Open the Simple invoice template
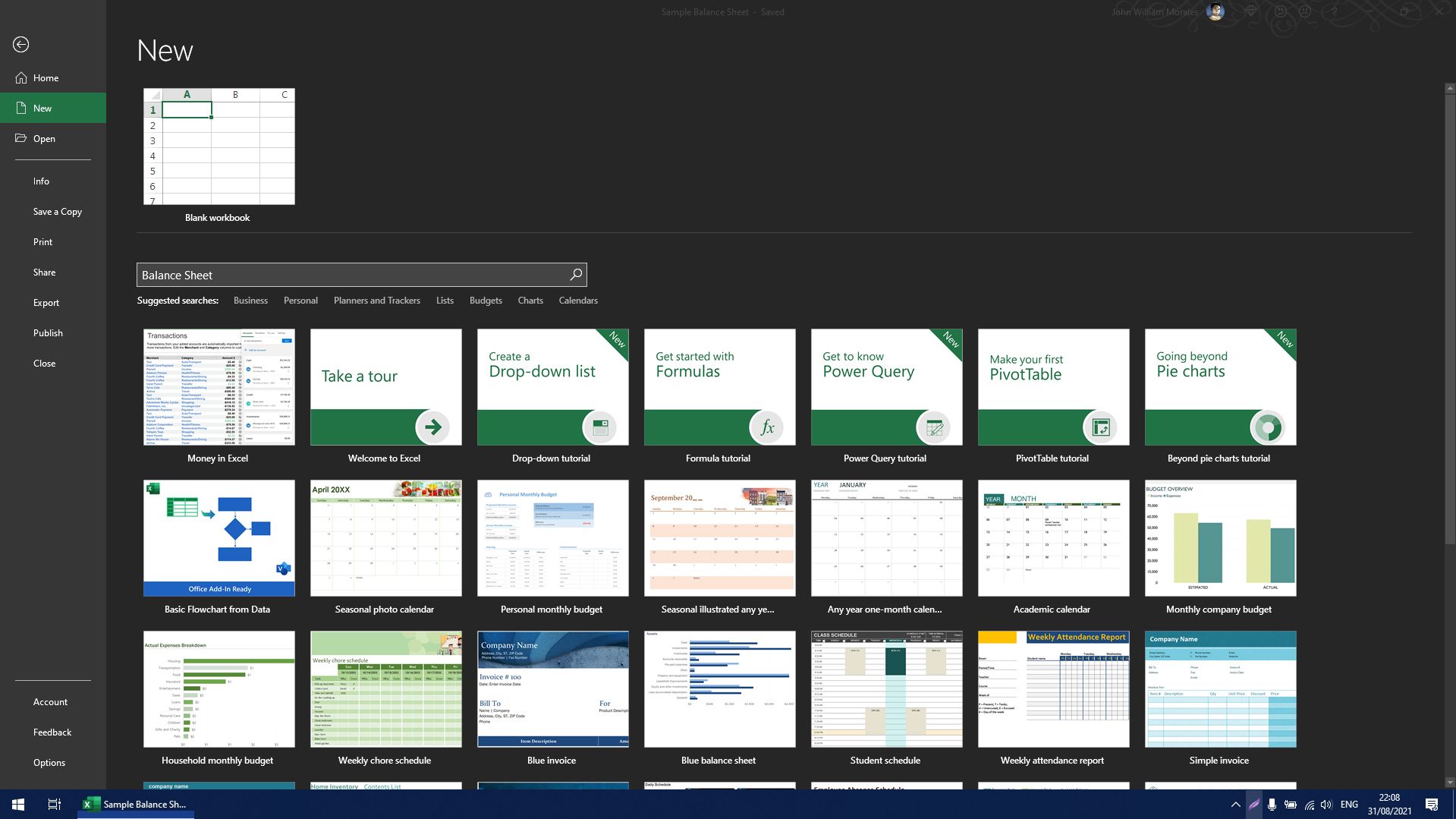This screenshot has width=1456, height=819. point(1220,689)
